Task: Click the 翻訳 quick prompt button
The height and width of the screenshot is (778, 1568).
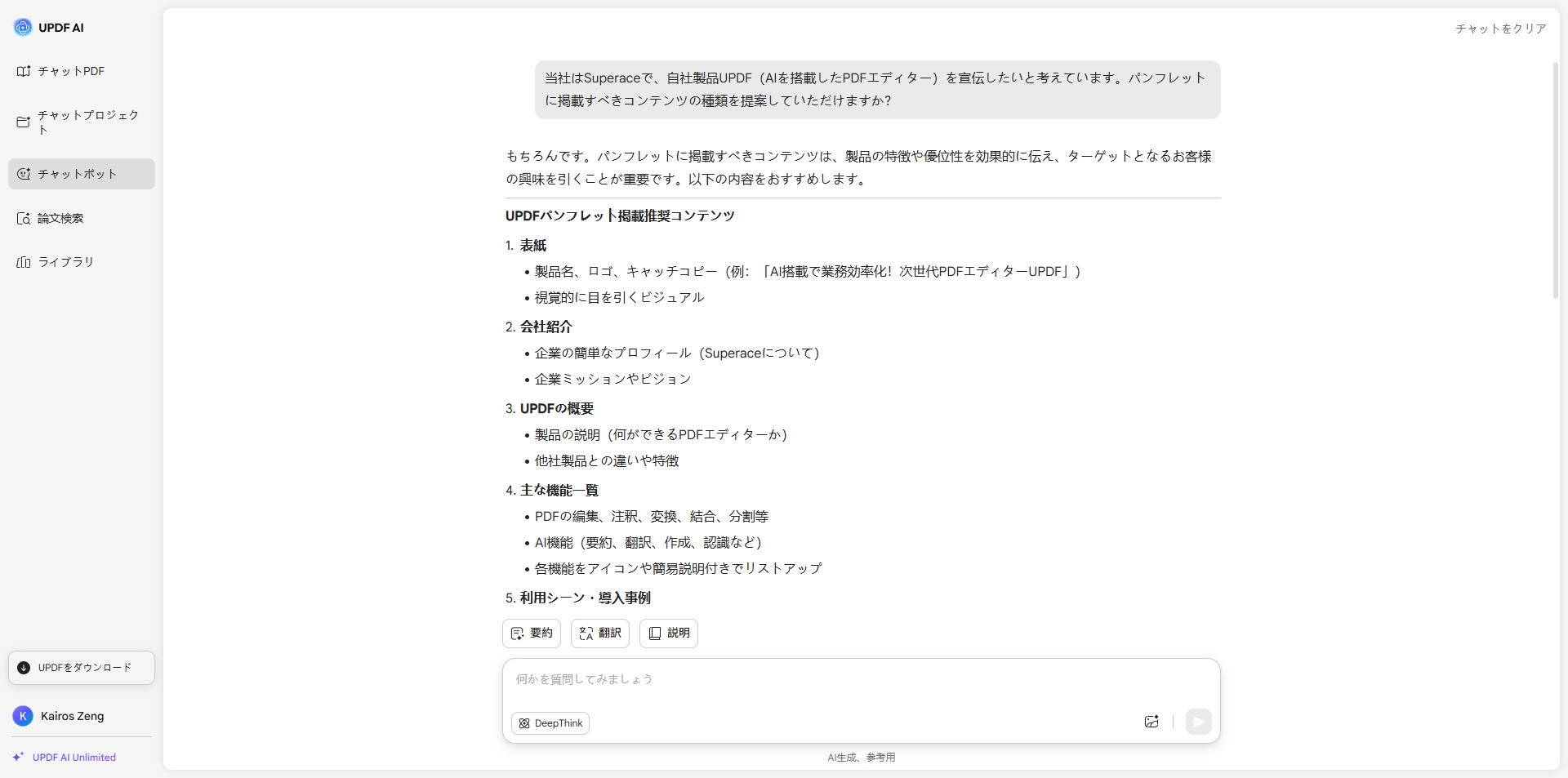Action: (600, 634)
